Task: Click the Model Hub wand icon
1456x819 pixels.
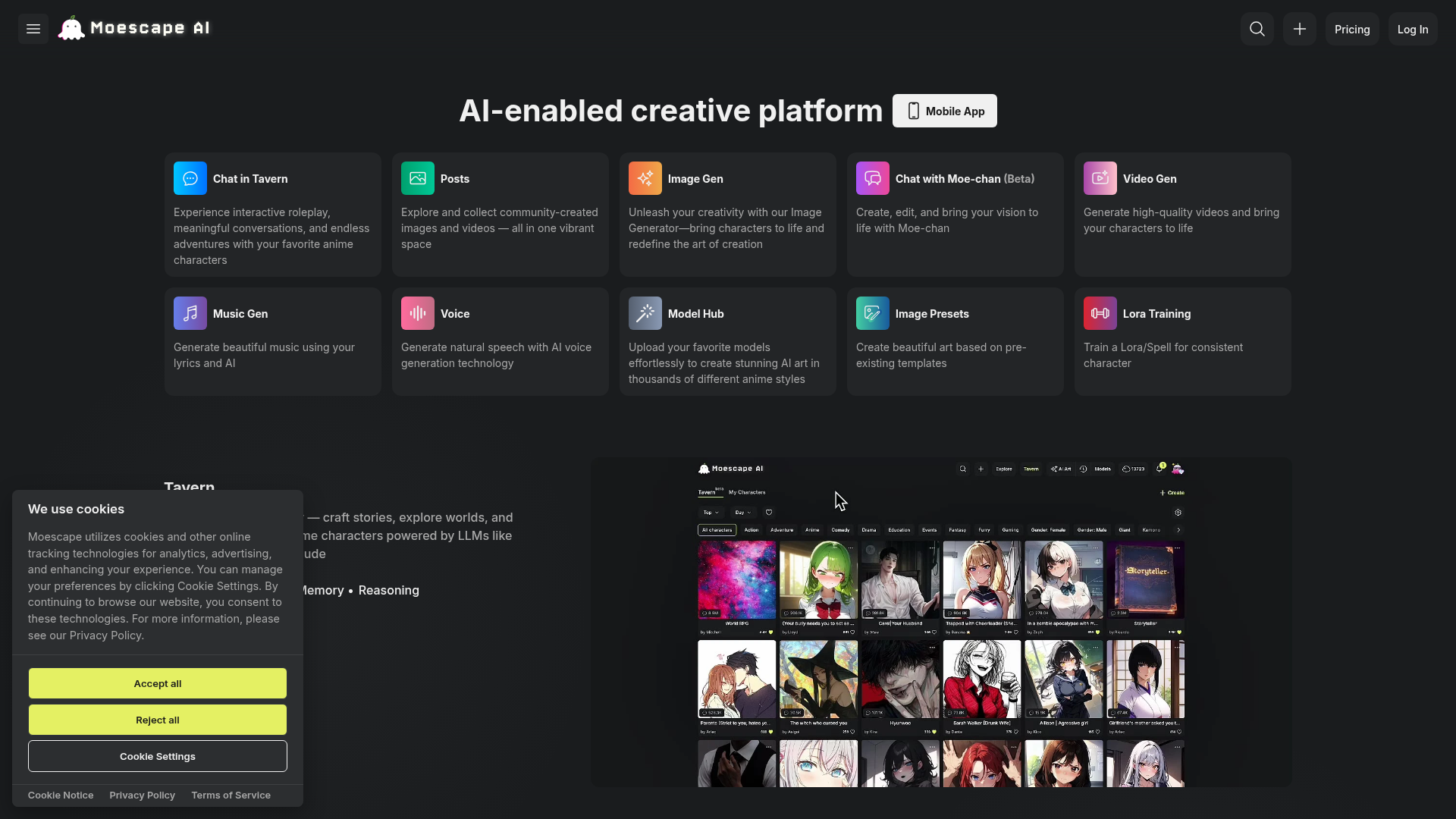Action: (x=645, y=313)
